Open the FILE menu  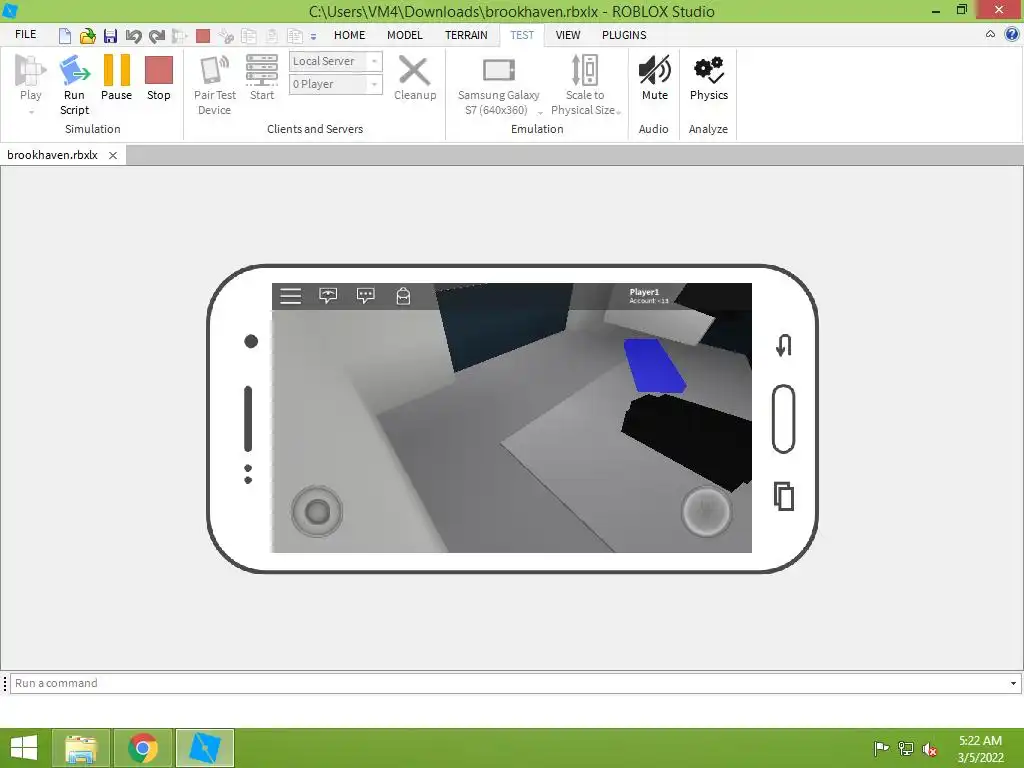click(x=25, y=35)
